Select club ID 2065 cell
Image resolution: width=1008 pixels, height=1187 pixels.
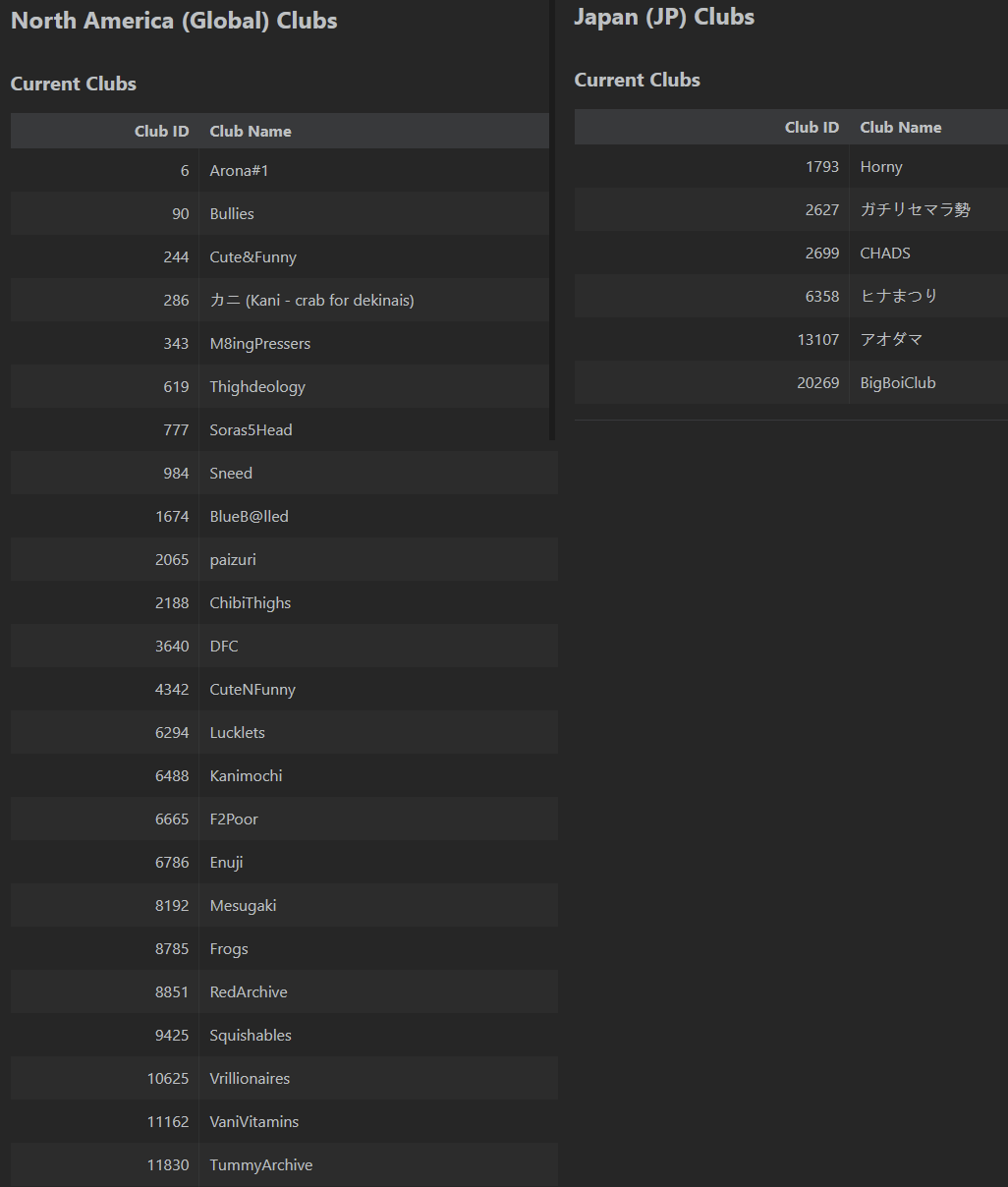(105, 559)
